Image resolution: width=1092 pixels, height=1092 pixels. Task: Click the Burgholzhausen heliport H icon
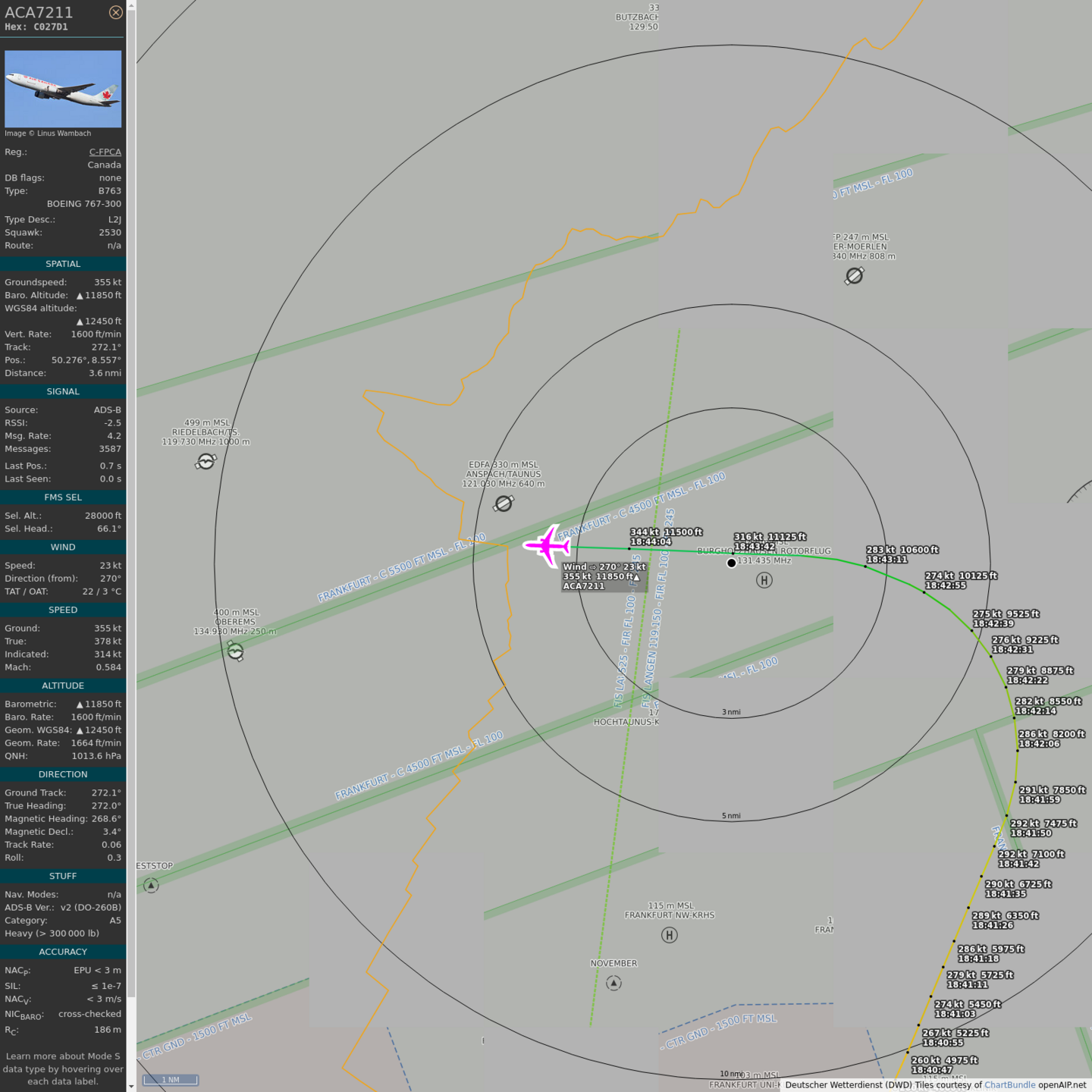click(764, 580)
